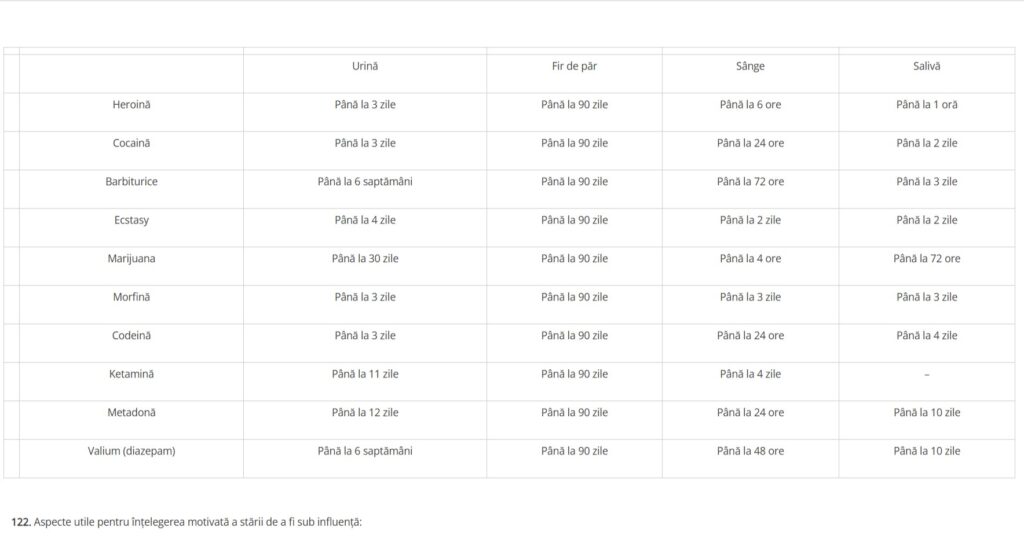Click Heroină saliva cell Până la 1 oră
Image resolution: width=1024 pixels, height=543 pixels.
[x=926, y=105]
